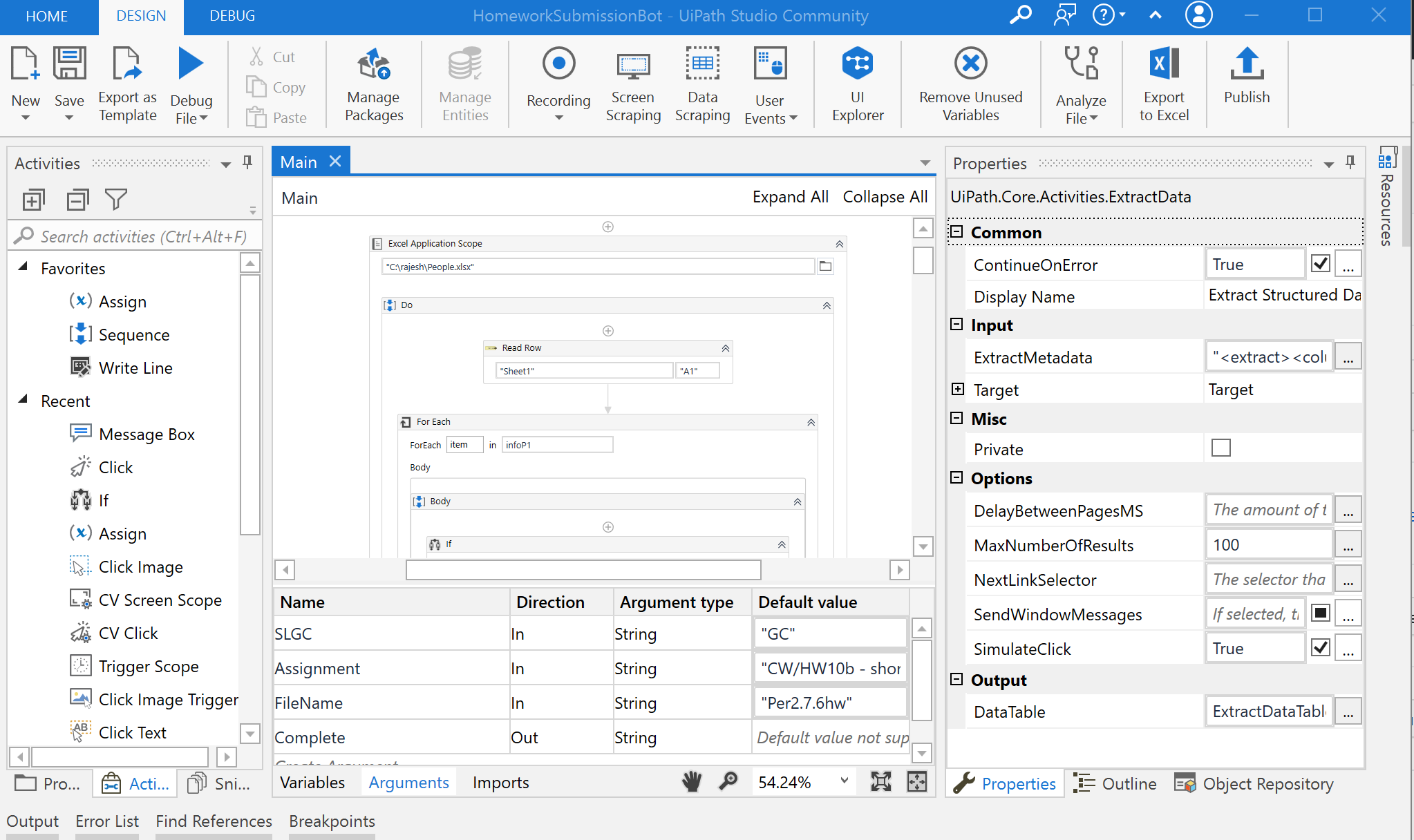
Task: Collapse the Excel Application Scope activity
Action: pyautogui.click(x=839, y=244)
